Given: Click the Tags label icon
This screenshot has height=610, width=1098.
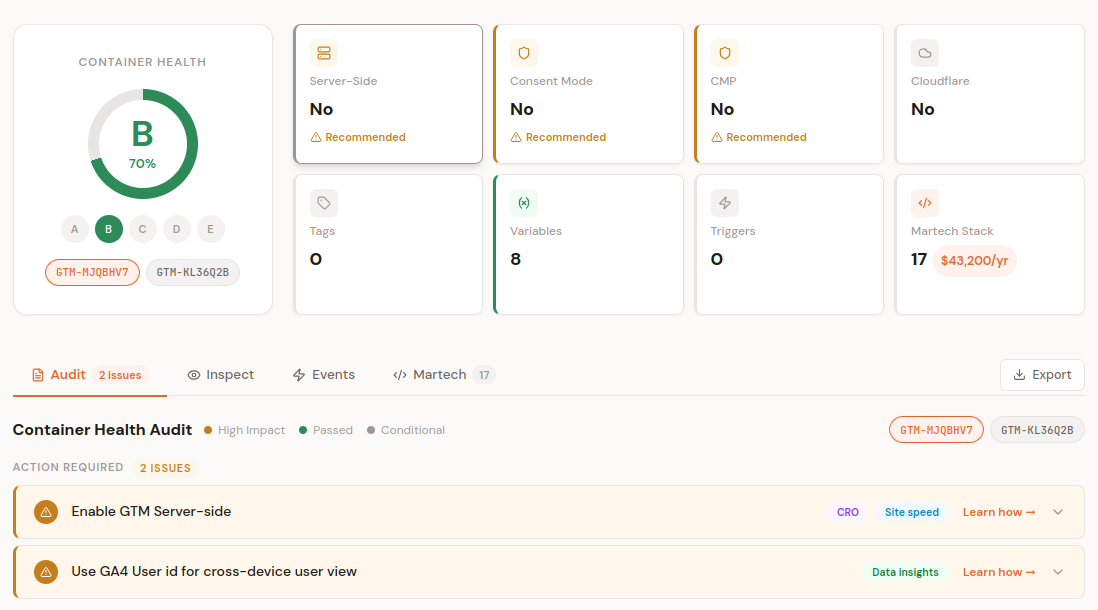Looking at the screenshot, I should pos(323,202).
